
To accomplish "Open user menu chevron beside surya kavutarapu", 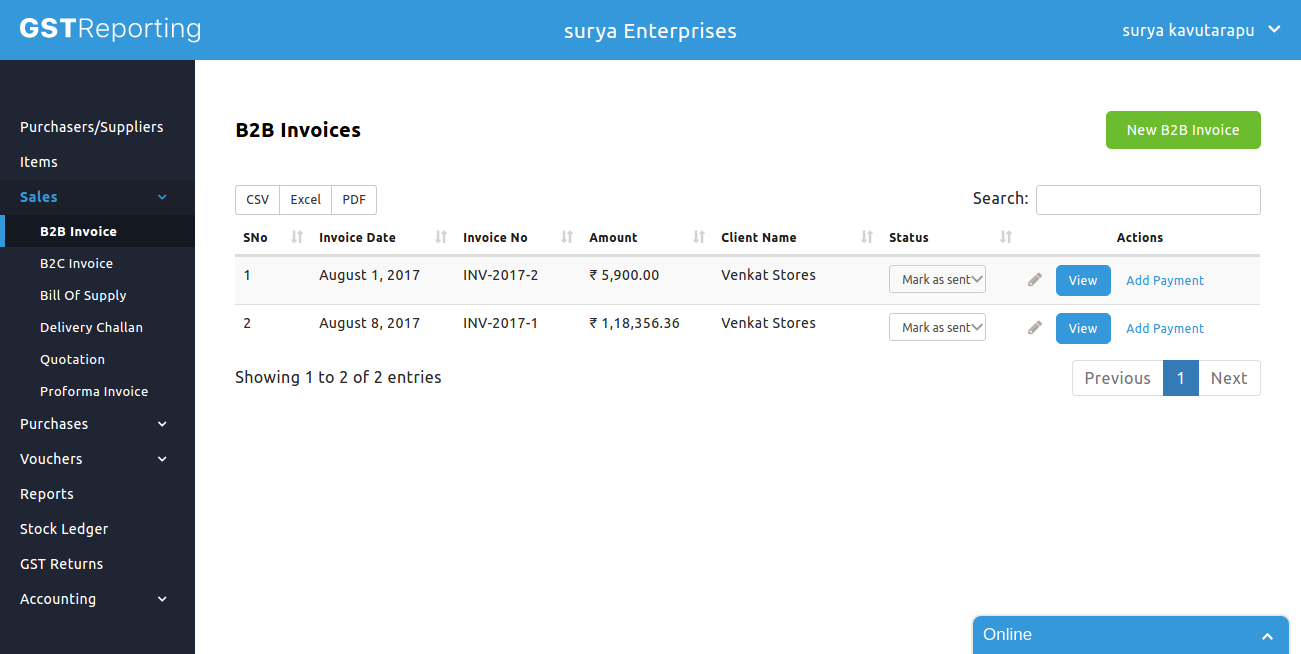I will point(1274,30).
